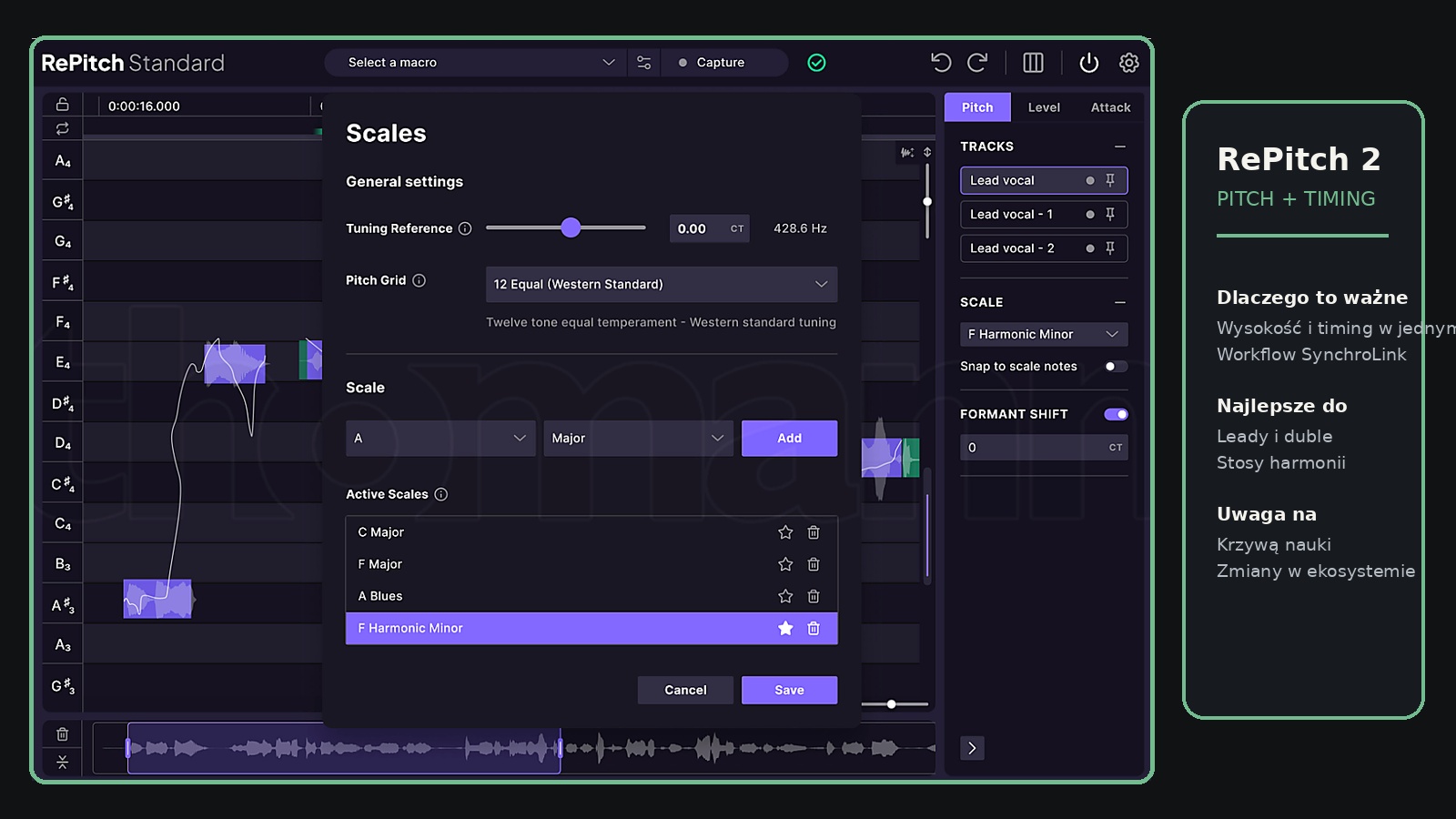Switch to the Attack tab
The image size is (1456, 819).
click(1110, 107)
